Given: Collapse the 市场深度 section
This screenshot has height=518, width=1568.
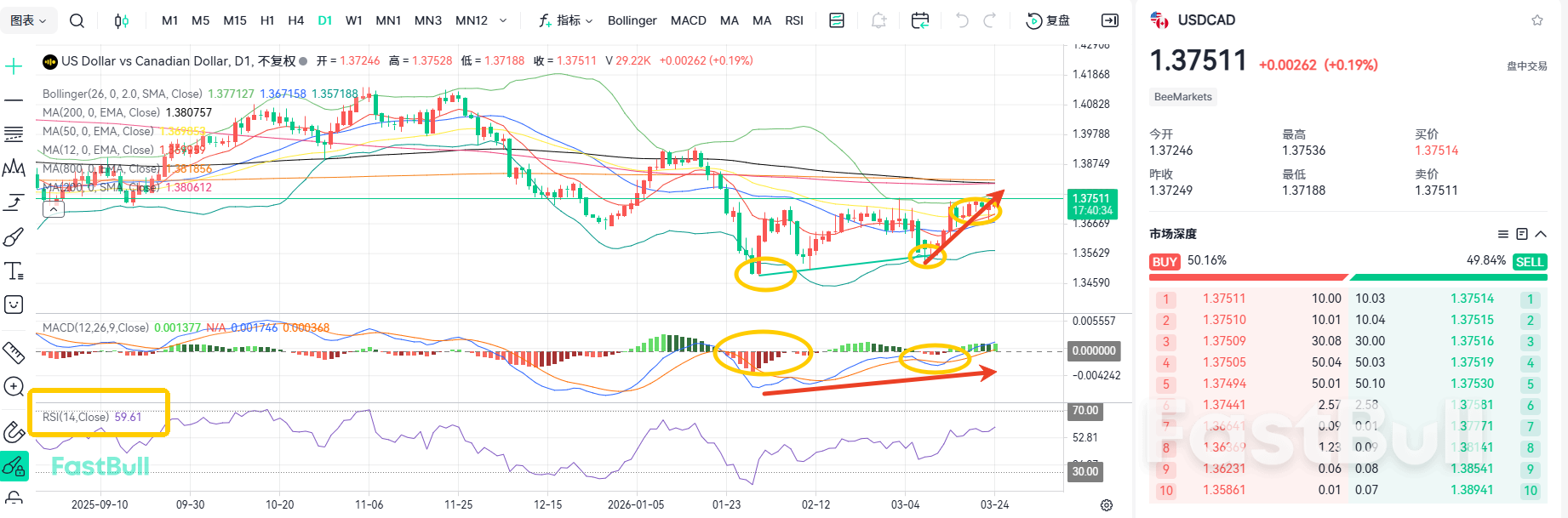Looking at the screenshot, I should coord(1541,234).
